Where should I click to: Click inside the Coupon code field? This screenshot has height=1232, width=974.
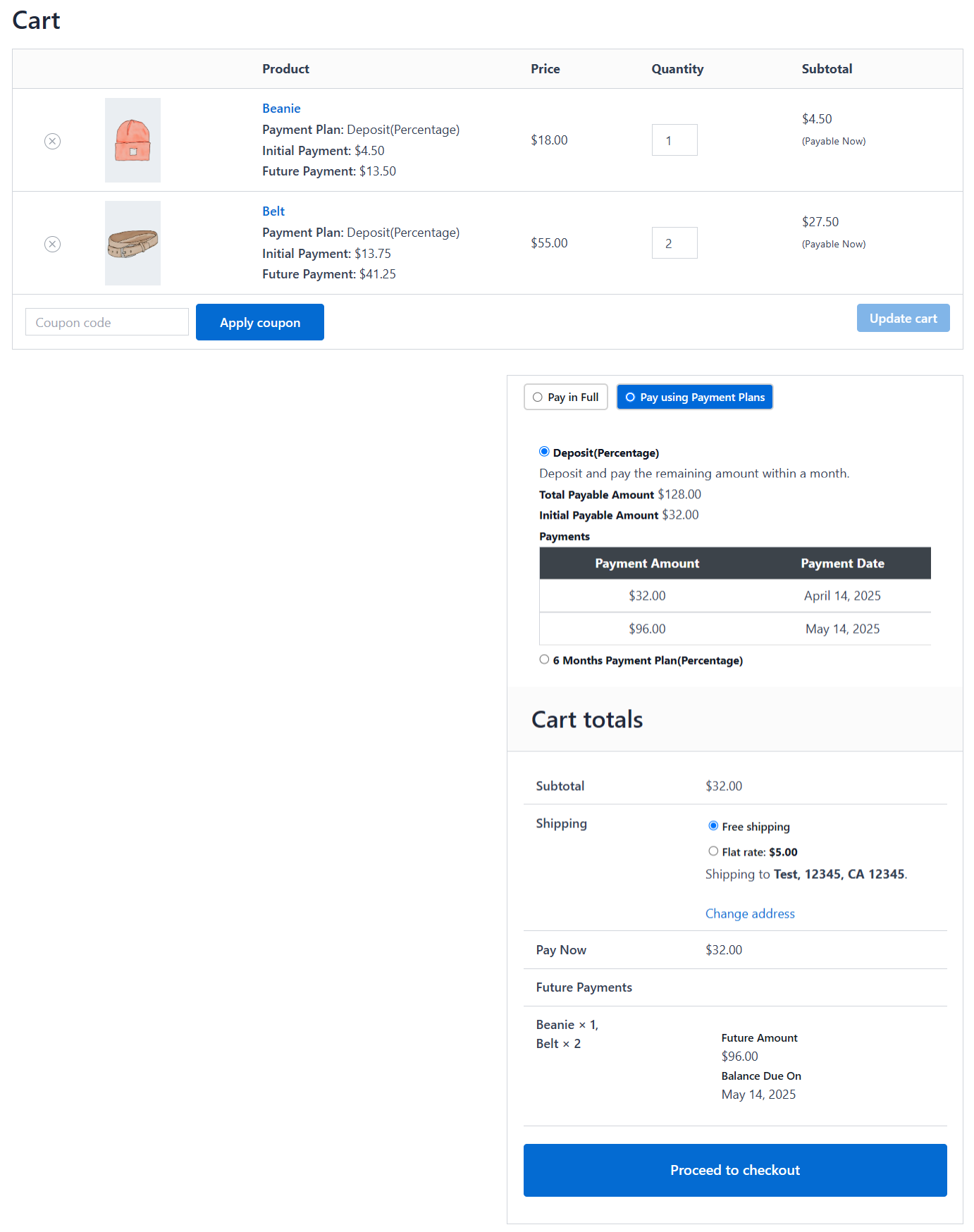coord(106,321)
